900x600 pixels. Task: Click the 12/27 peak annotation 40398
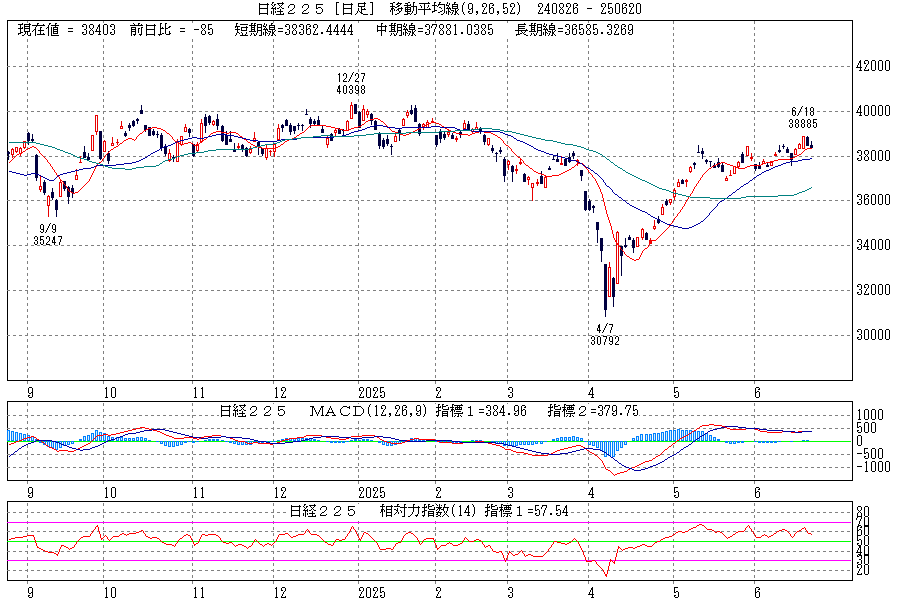coord(351,89)
